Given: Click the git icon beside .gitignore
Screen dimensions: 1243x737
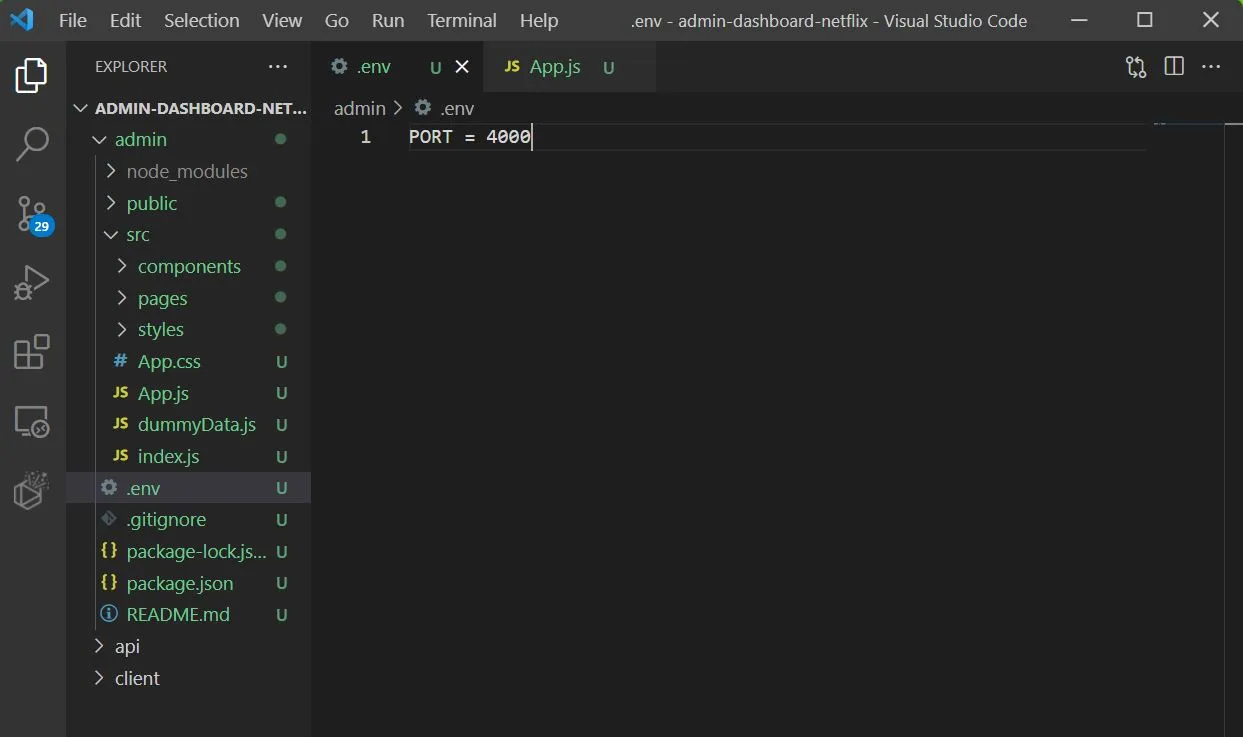Looking at the screenshot, I should [x=109, y=519].
